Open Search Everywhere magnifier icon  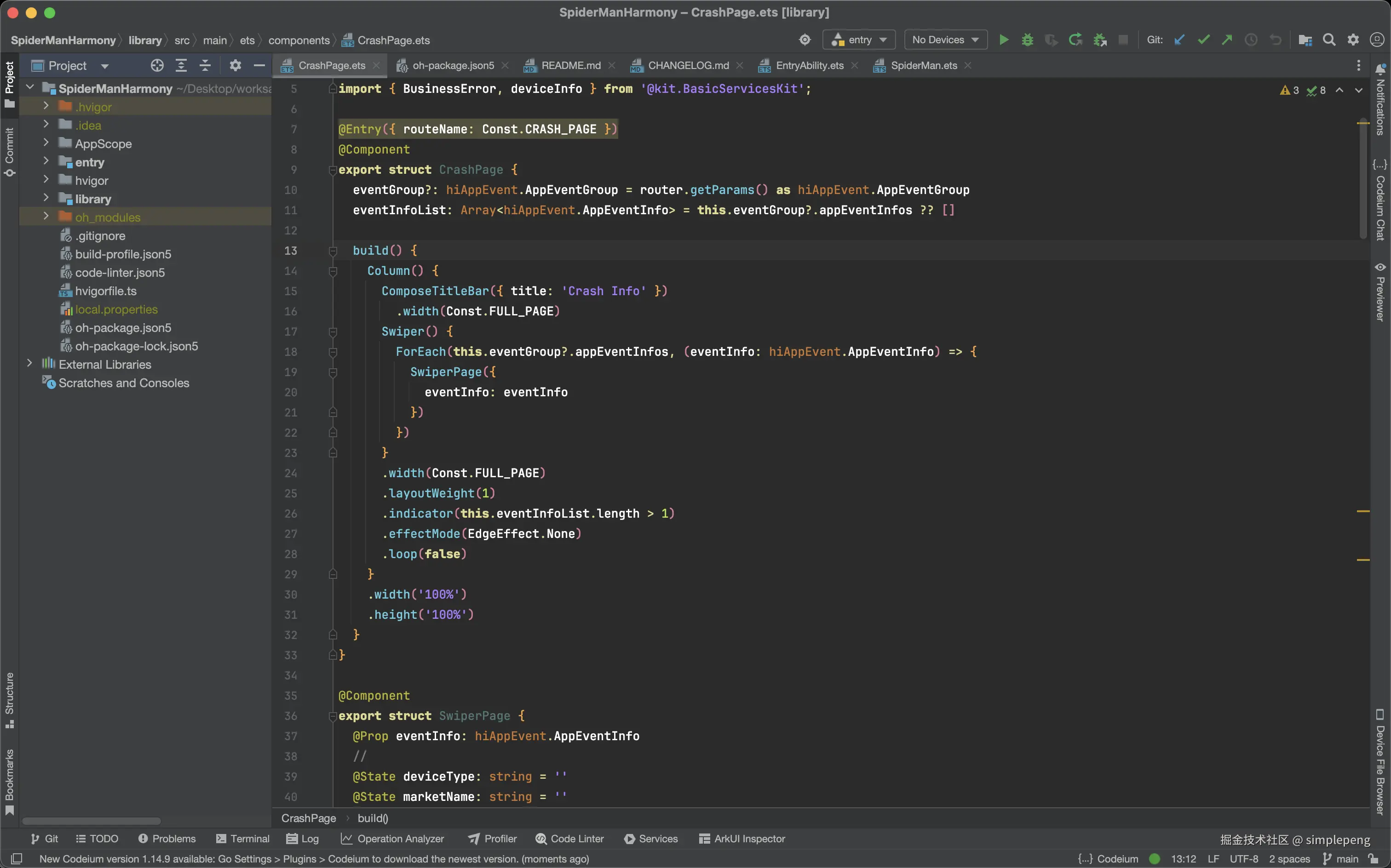pyautogui.click(x=1329, y=40)
